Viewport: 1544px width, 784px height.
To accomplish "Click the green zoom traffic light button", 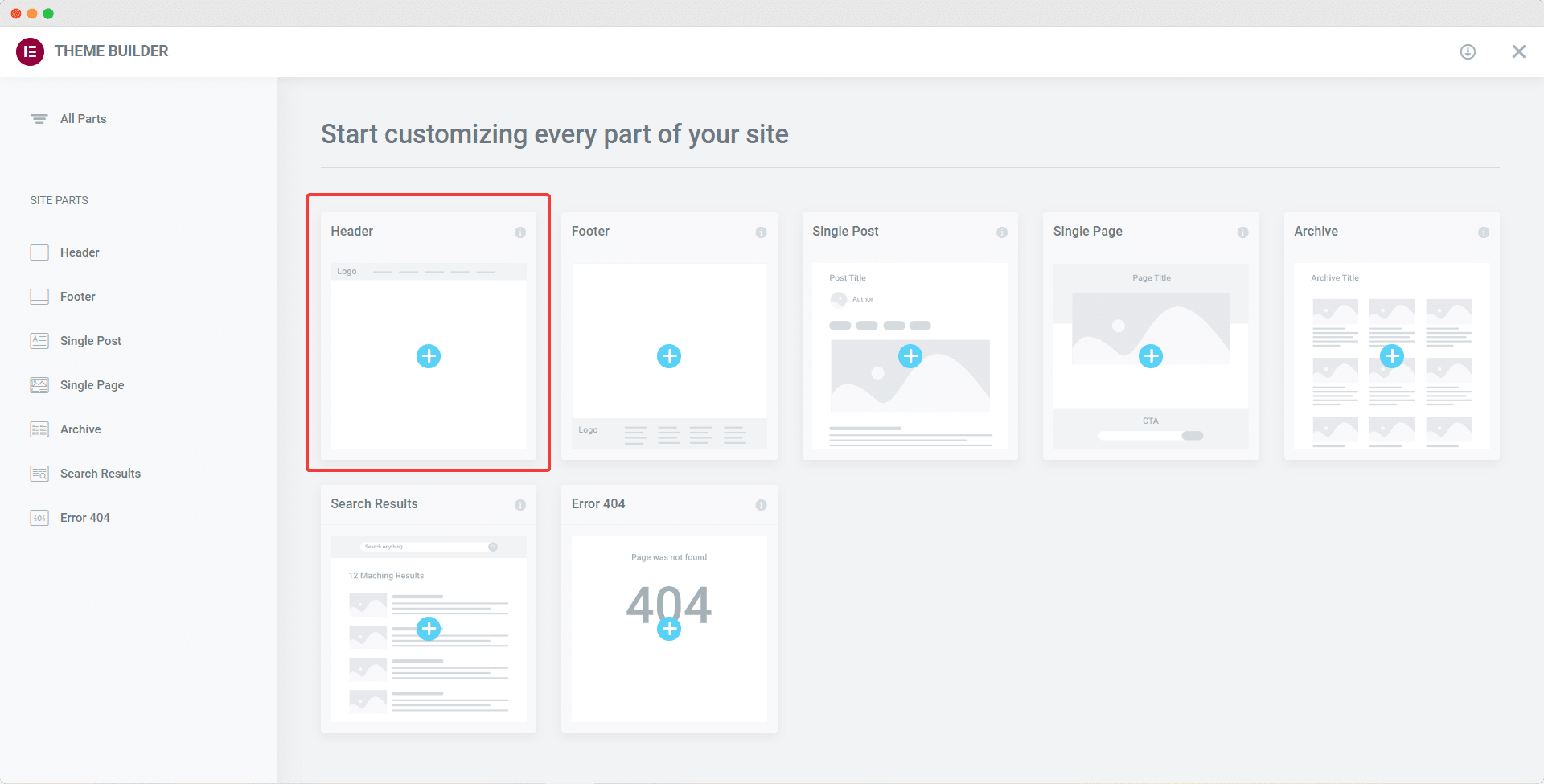I will click(x=49, y=12).
